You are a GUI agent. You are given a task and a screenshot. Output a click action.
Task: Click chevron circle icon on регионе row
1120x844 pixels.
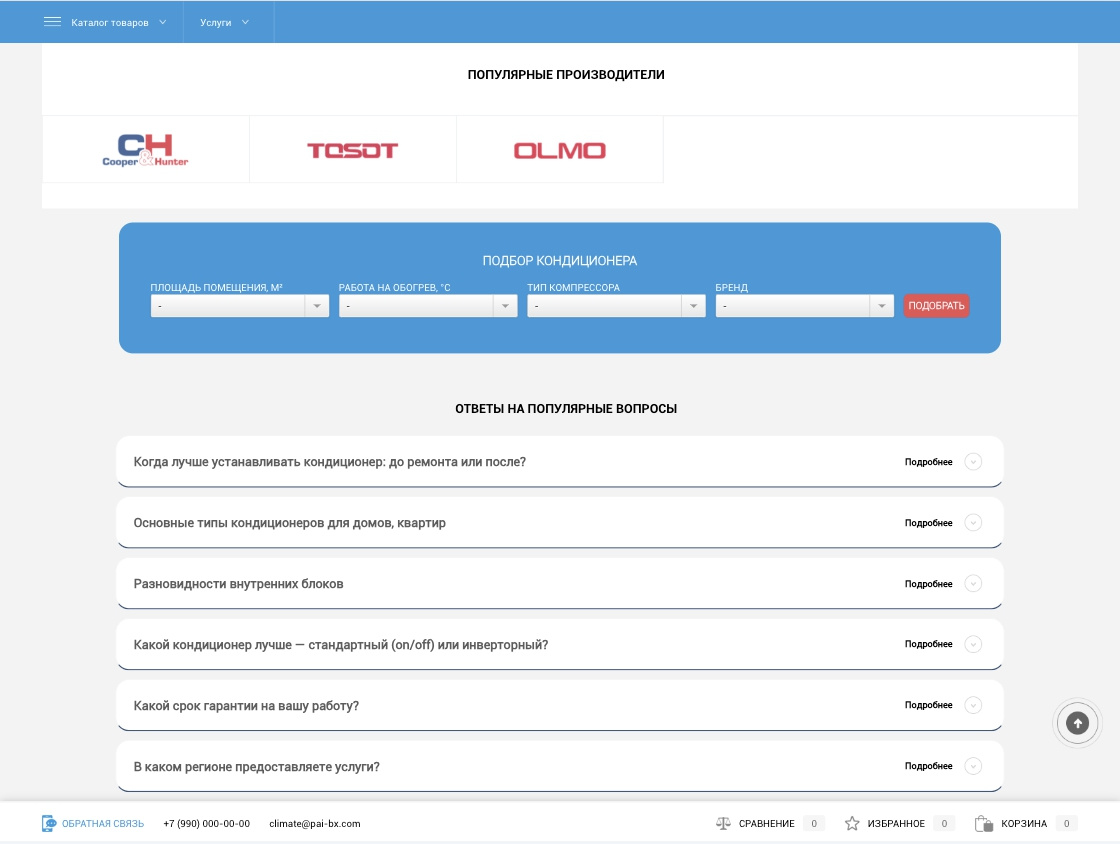tap(973, 765)
